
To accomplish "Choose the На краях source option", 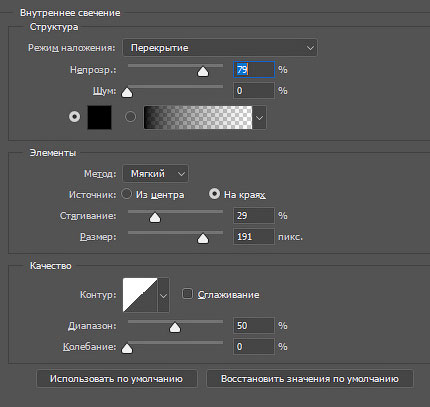I will [x=214, y=194].
